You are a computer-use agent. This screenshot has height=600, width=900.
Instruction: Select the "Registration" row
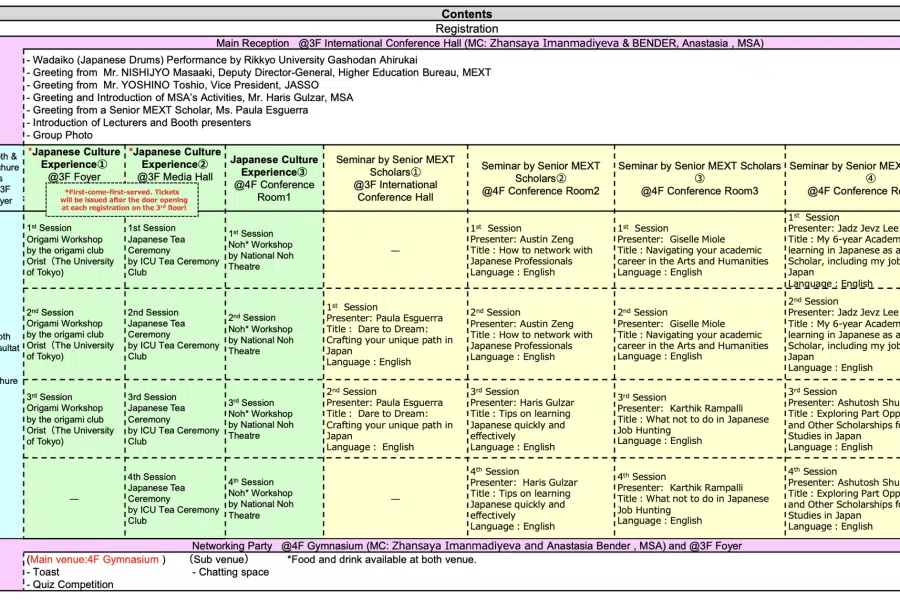466,29
